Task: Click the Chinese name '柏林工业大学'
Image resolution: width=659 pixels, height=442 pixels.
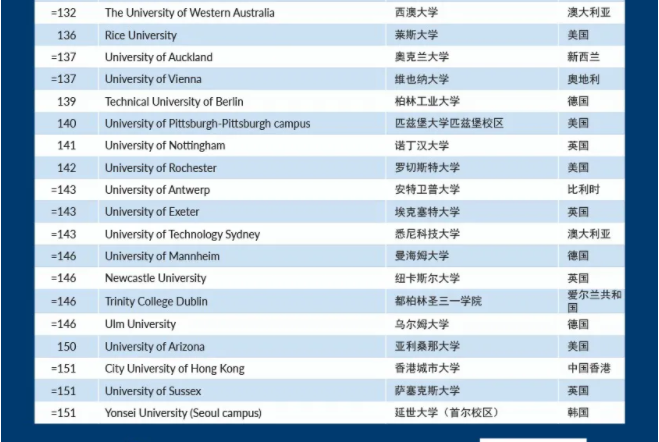Action: pyautogui.click(x=427, y=101)
